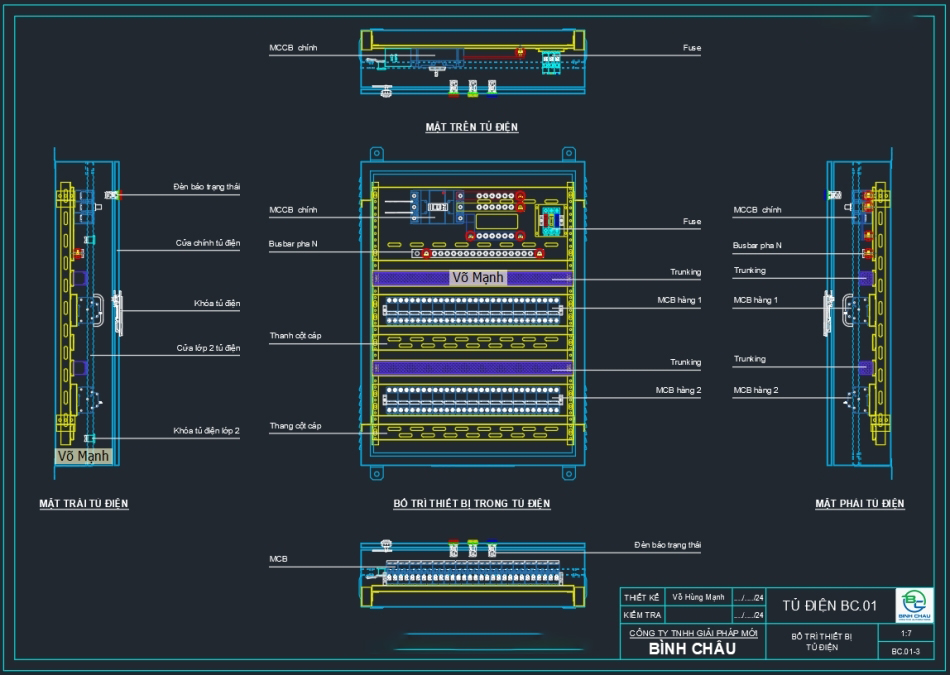Screen dimensions: 950x675
Task: Select the designer name Võ Hùng Mạnh
Action: pyautogui.click(x=698, y=597)
